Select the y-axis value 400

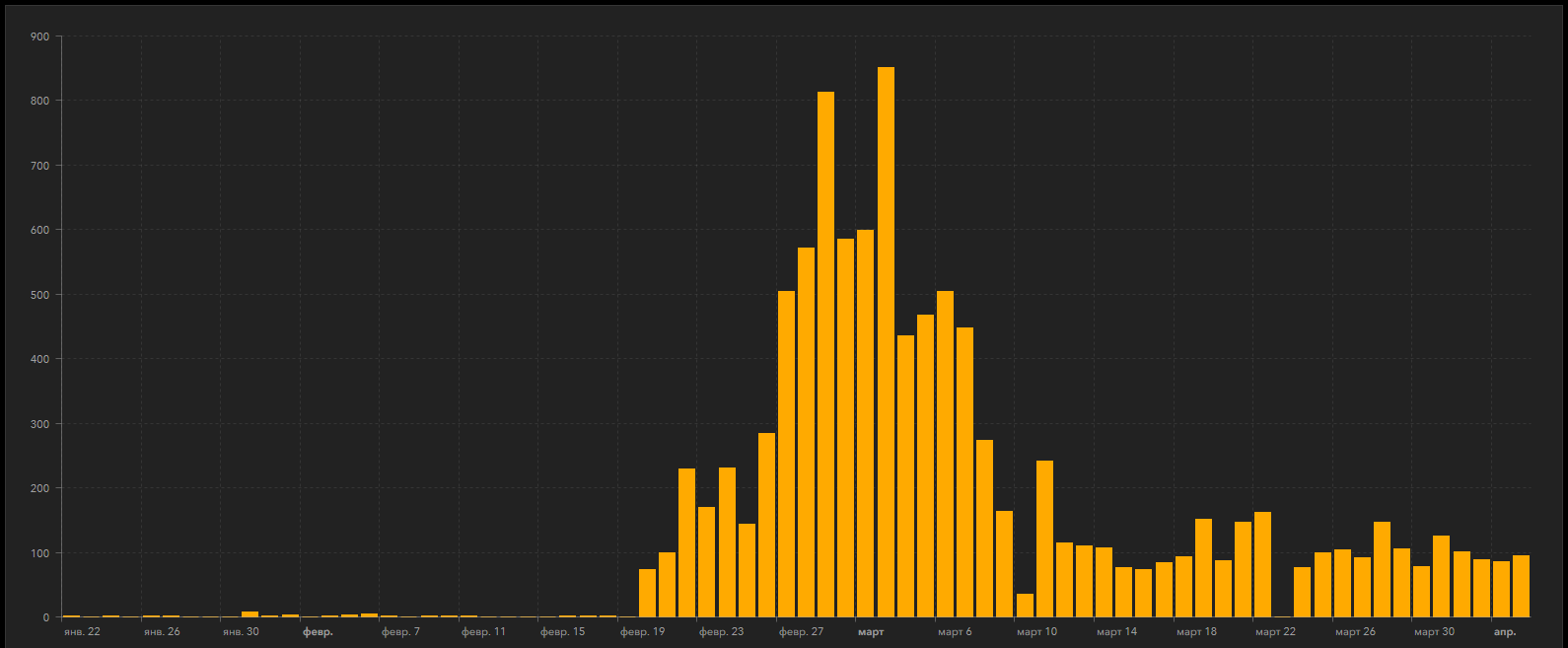click(39, 359)
